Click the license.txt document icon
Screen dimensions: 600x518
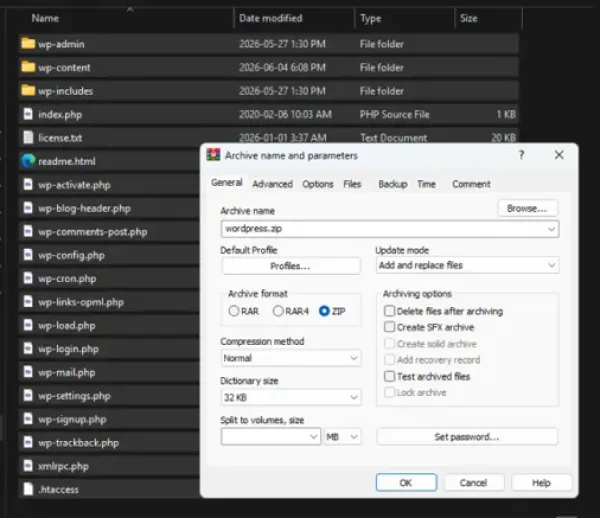(x=28, y=137)
